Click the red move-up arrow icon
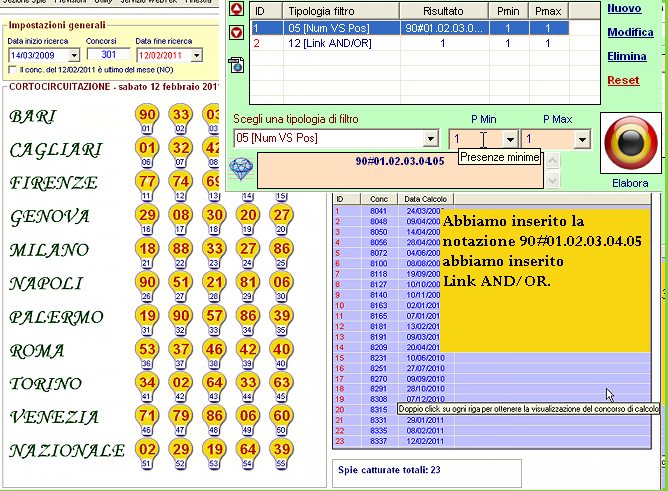 pos(236,10)
